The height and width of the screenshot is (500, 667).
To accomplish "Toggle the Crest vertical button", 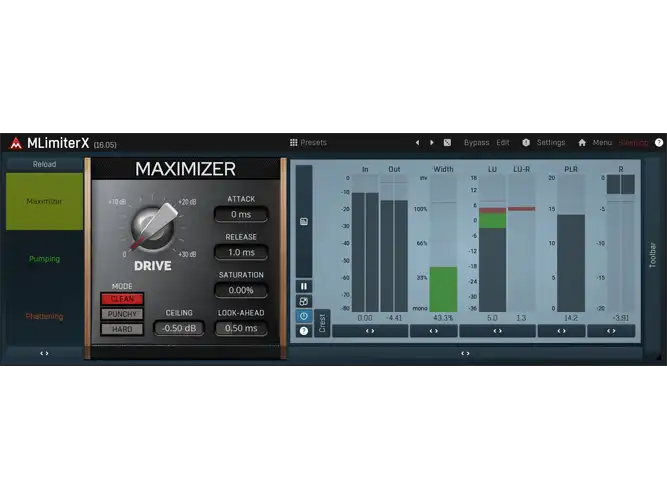I will pyautogui.click(x=322, y=323).
